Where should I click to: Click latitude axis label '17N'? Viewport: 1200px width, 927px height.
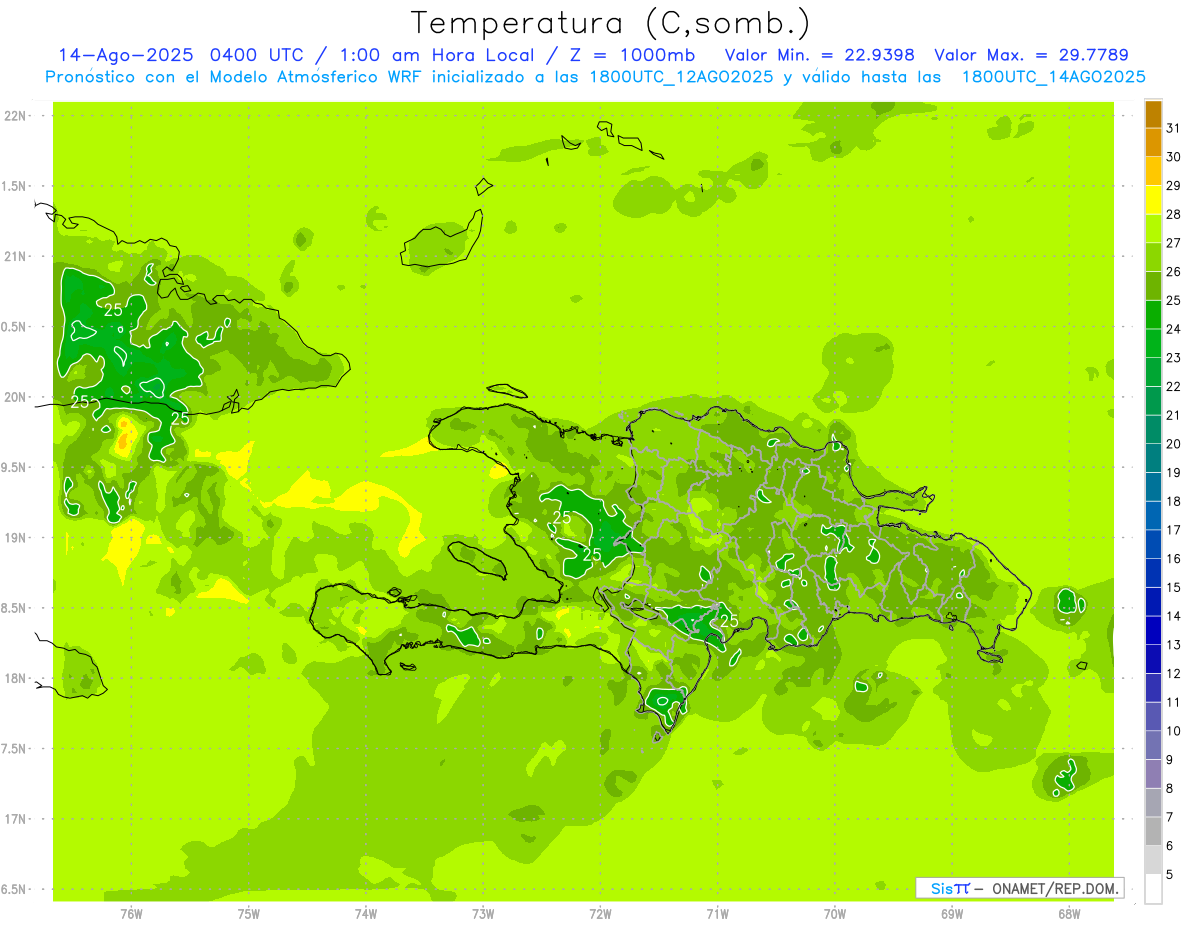[x=15, y=819]
